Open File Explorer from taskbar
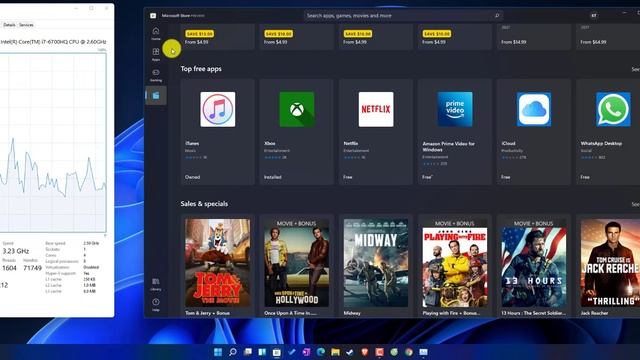This screenshot has width=640, height=360. 336,352
